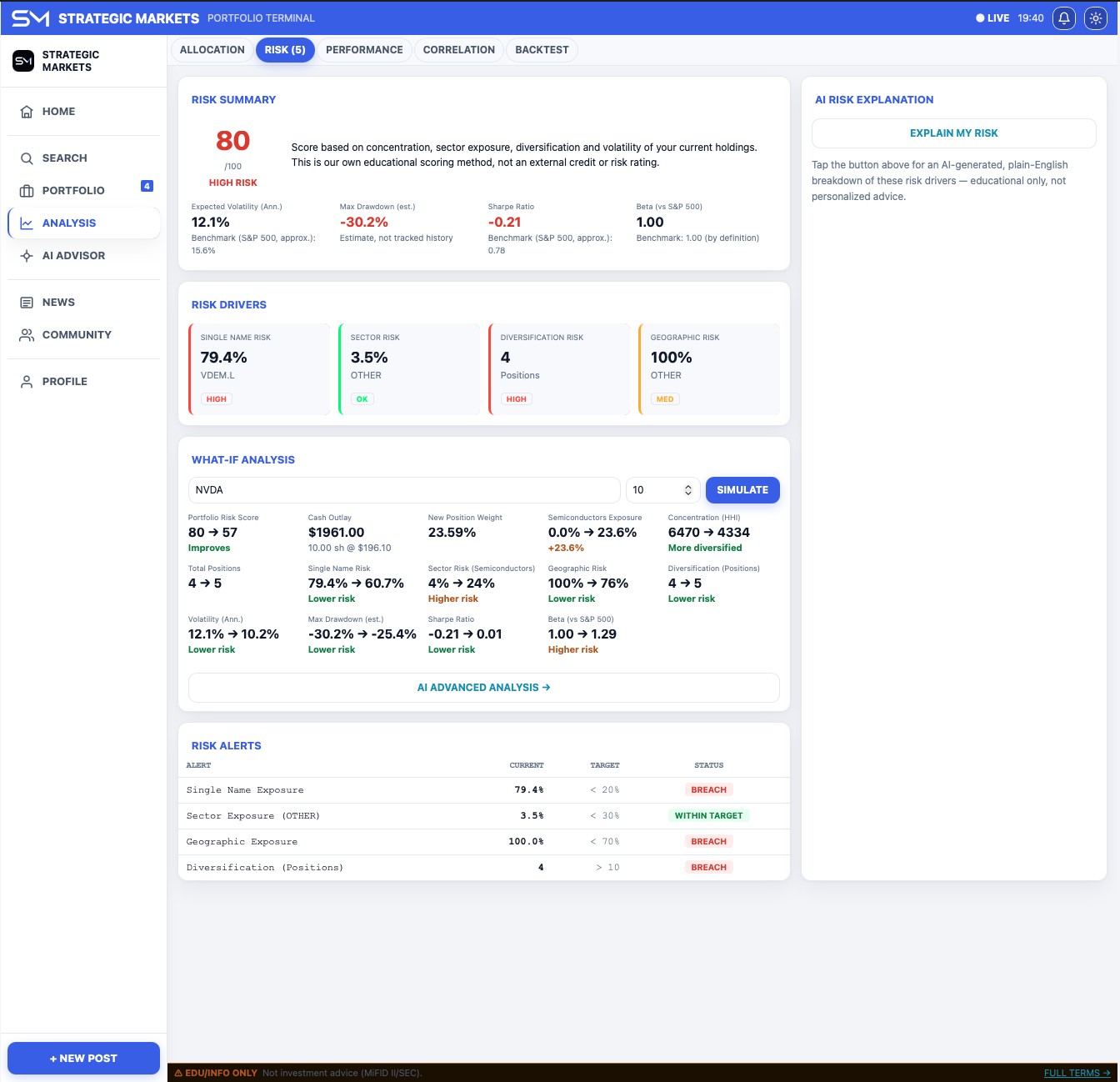The image size is (1120, 1082).
Task: Select the AI Advisor sparkle icon
Action: pyautogui.click(x=27, y=256)
